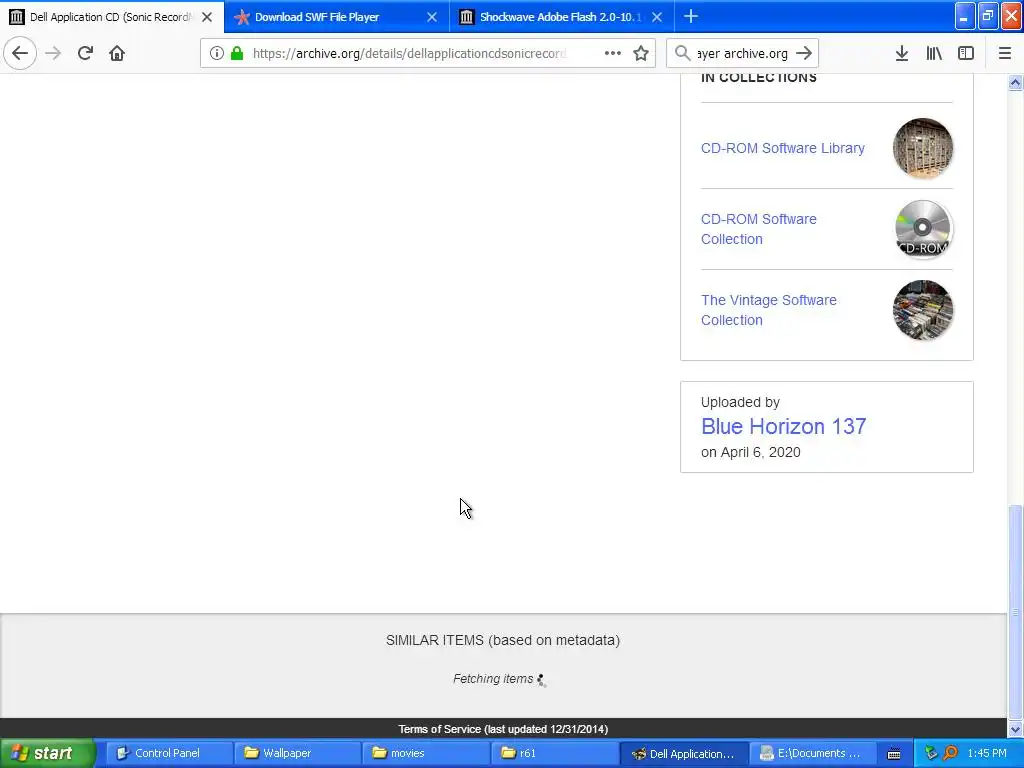Click the archive.org address bar URL

click(409, 54)
